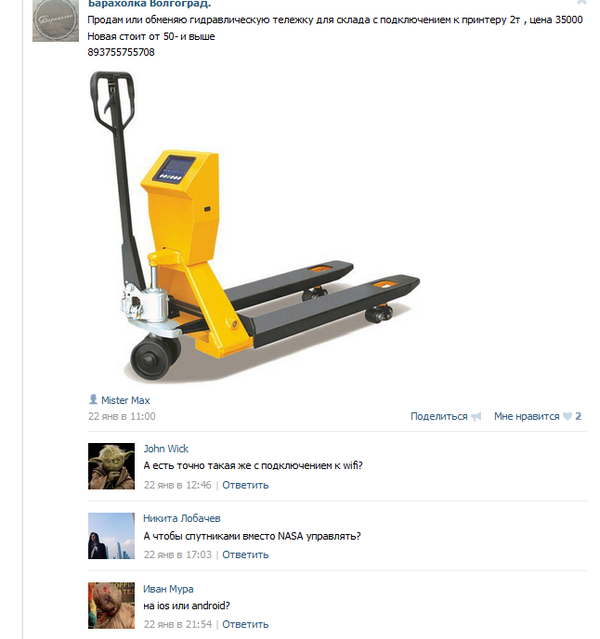Open the yellow hydraulic pallet truck photo
Viewport: 600px width, 639px height.
(x=254, y=226)
